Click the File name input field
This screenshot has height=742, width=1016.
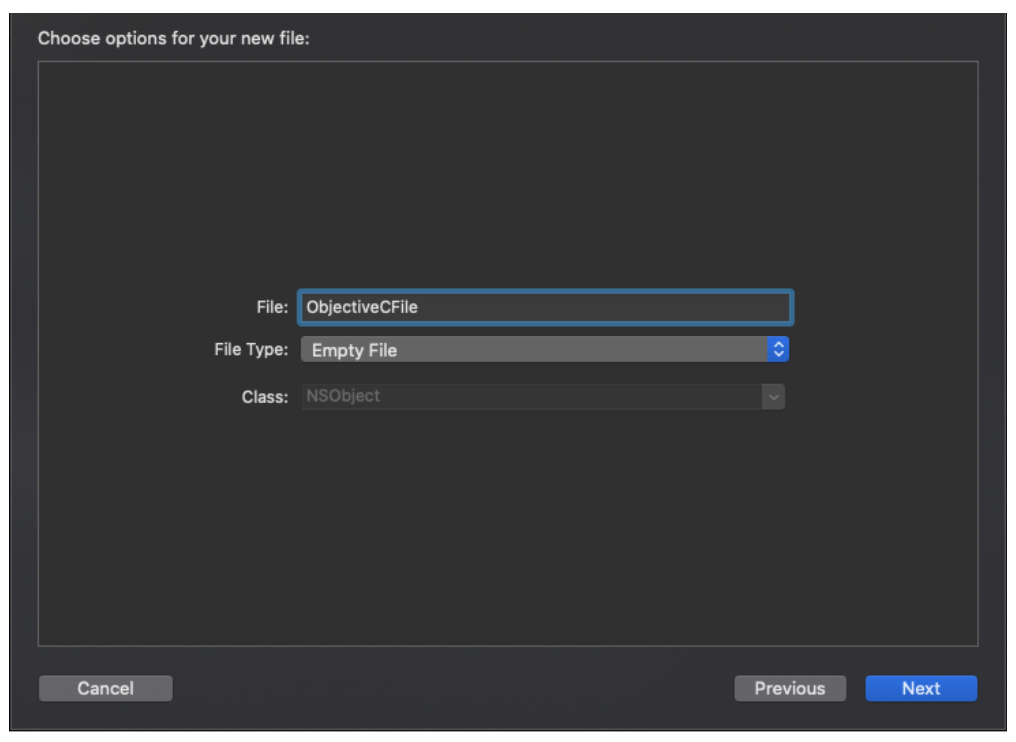click(x=546, y=307)
